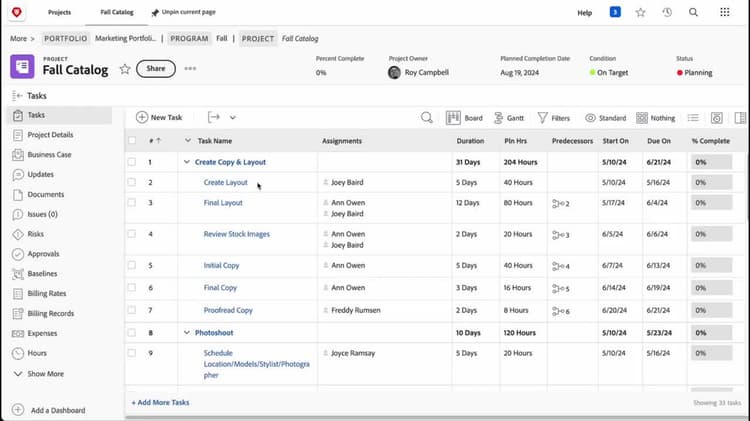Click the task list search magnifier

click(427, 118)
